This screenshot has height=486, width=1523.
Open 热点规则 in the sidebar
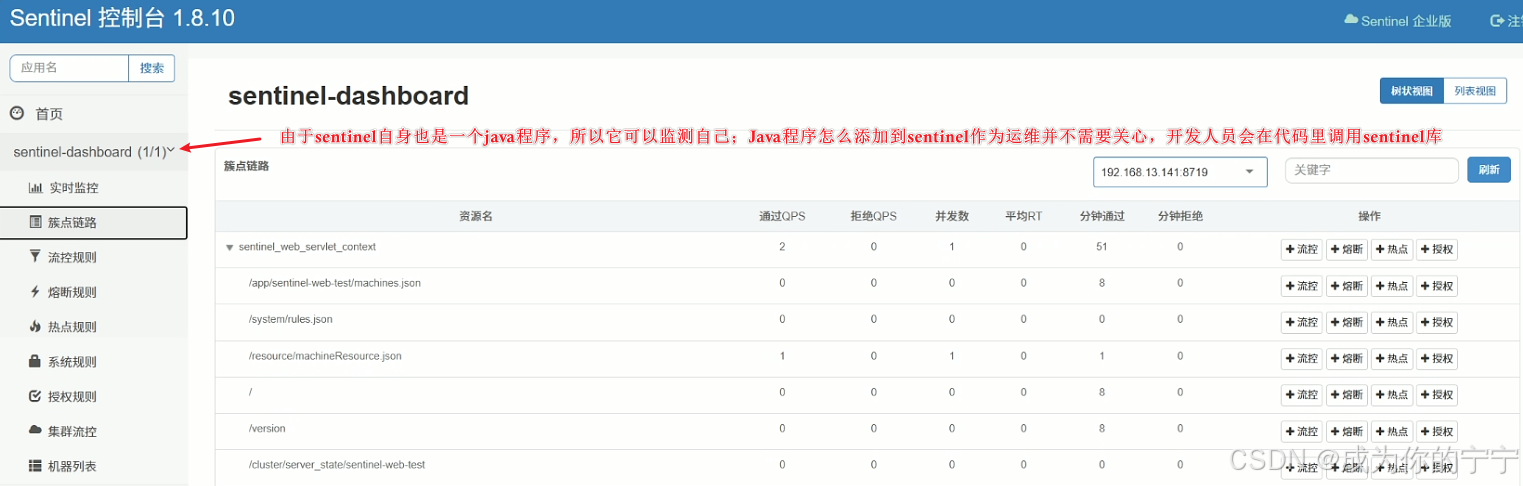(73, 327)
